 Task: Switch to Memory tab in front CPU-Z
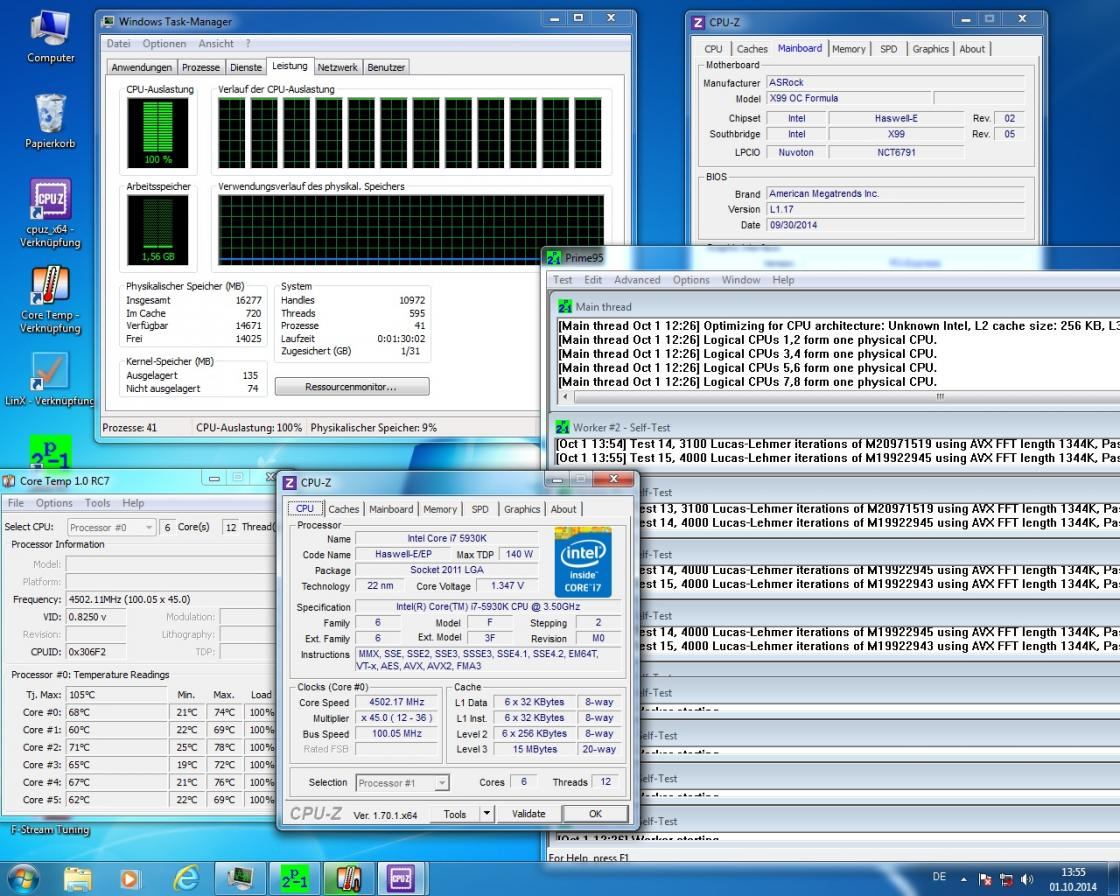[x=439, y=509]
